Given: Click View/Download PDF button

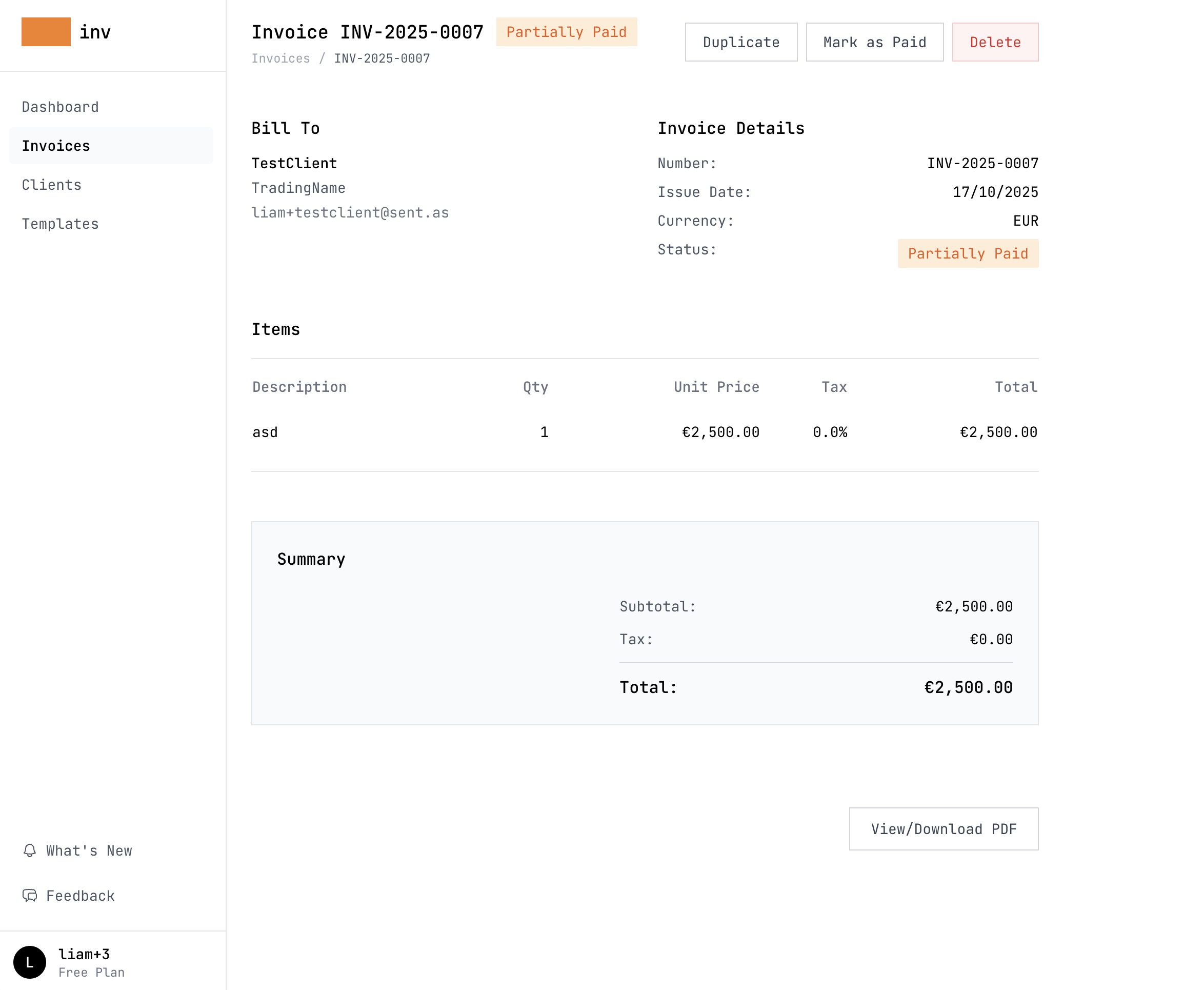Looking at the screenshot, I should 944,828.
